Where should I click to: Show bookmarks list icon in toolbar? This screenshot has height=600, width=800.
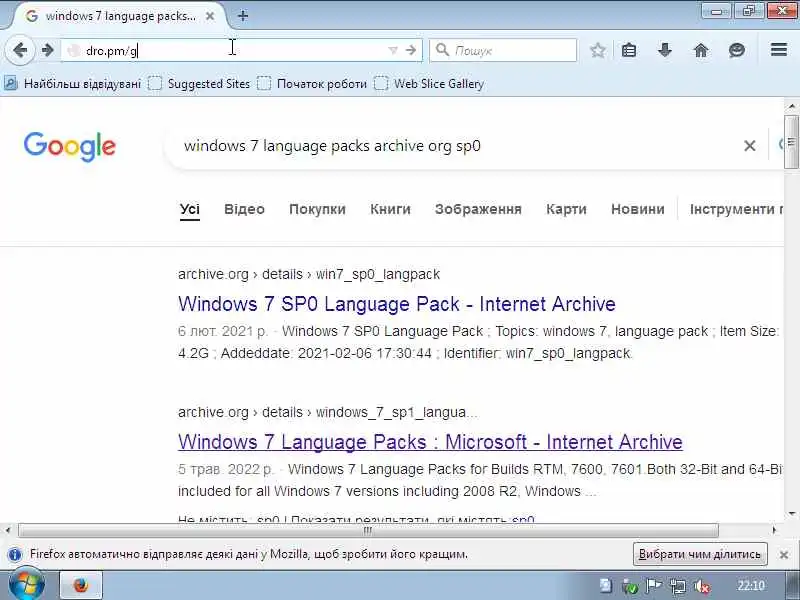pyautogui.click(x=629, y=50)
